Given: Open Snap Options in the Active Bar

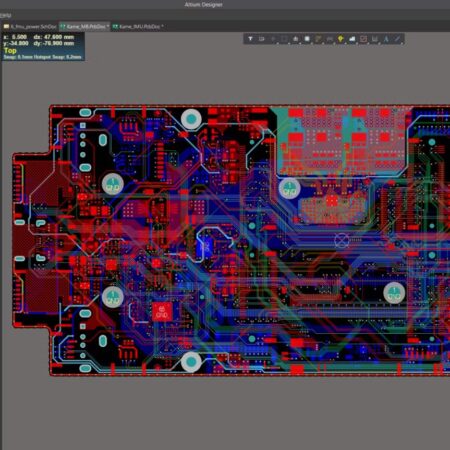Looking at the screenshot, I should pos(262,39).
